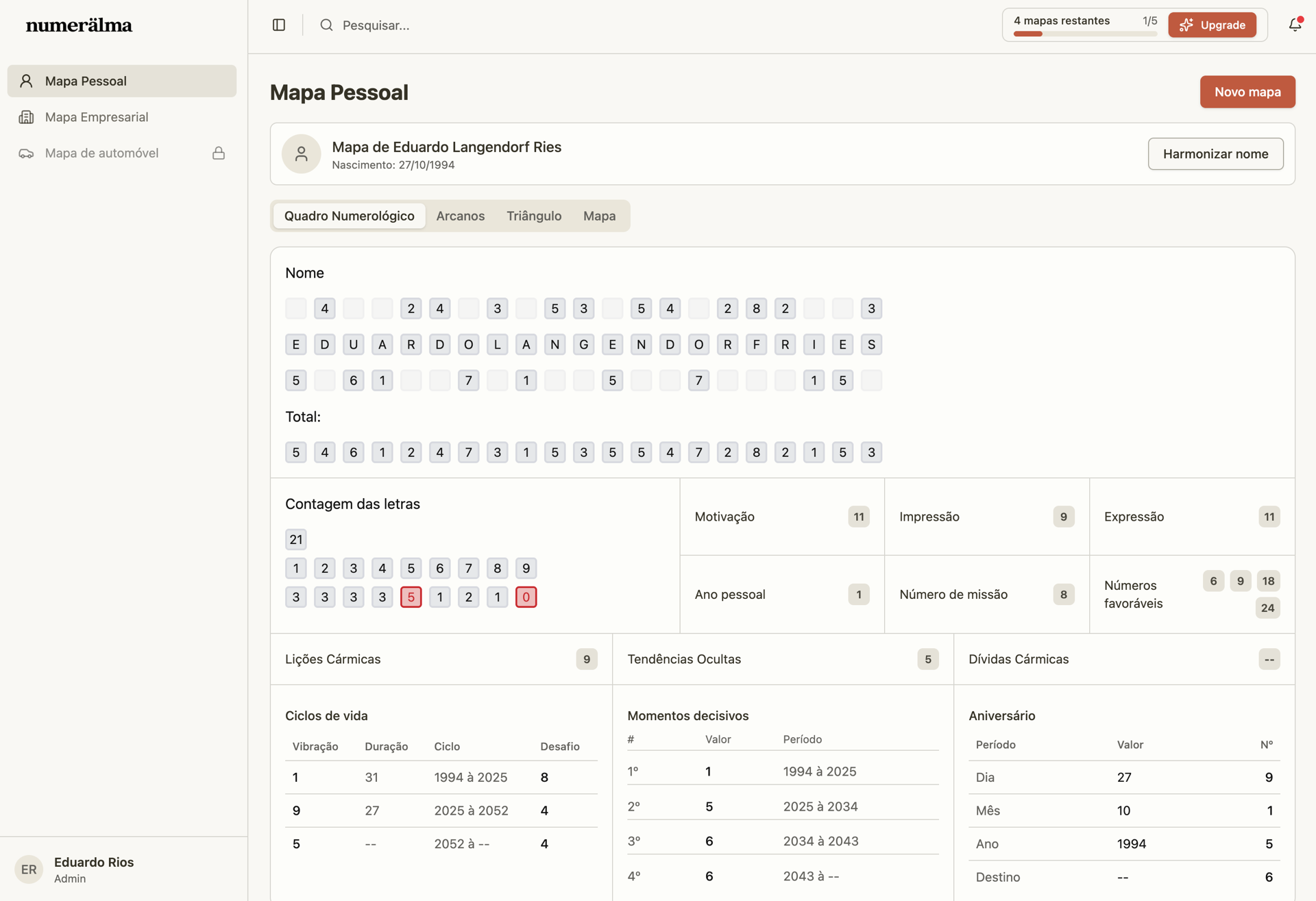Click favorable number 18
This screenshot has width=1316, height=901.
point(1269,582)
